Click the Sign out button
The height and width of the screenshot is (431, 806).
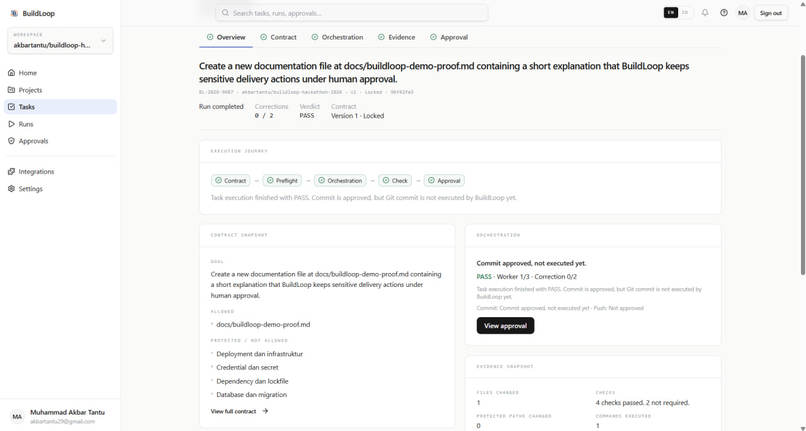771,13
